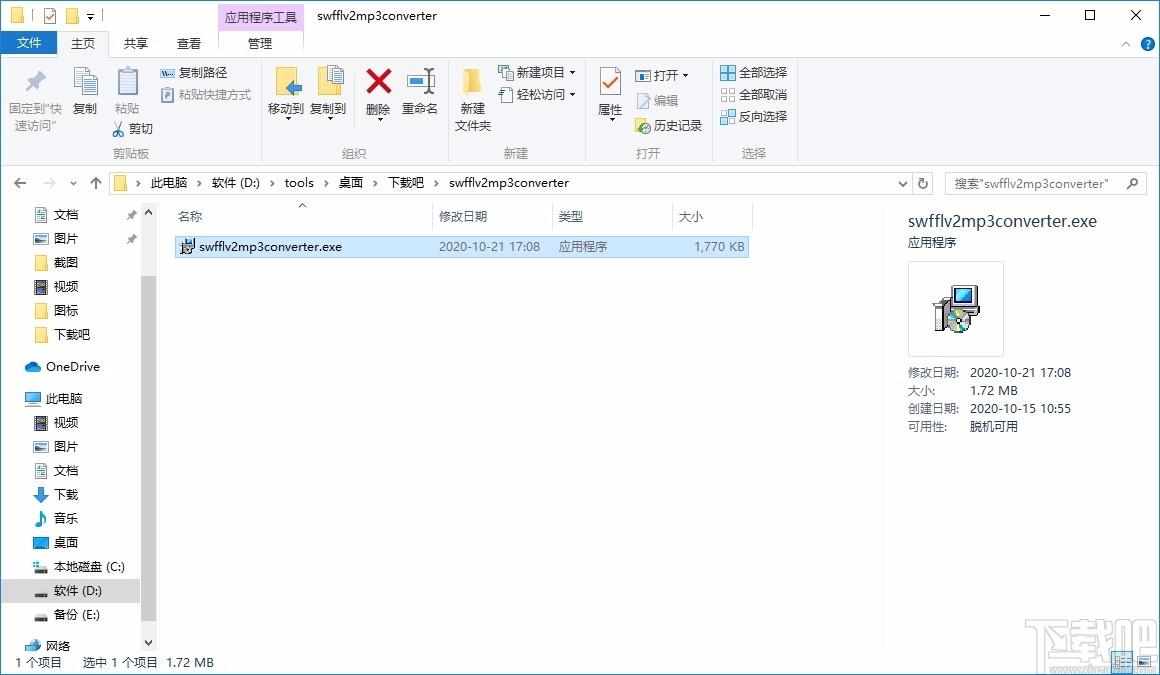The image size is (1160, 675).
Task: Click the preview pane installer thumbnail
Action: 956,309
